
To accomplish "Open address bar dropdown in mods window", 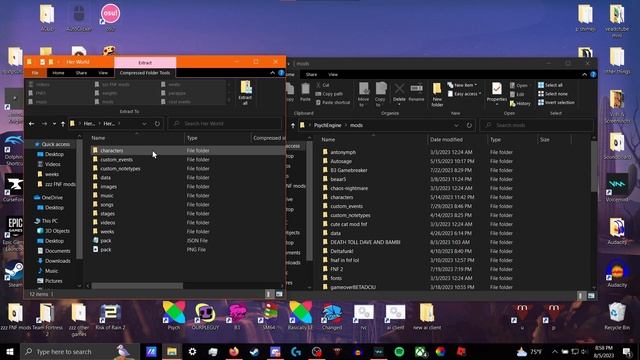I will tap(456, 125).
